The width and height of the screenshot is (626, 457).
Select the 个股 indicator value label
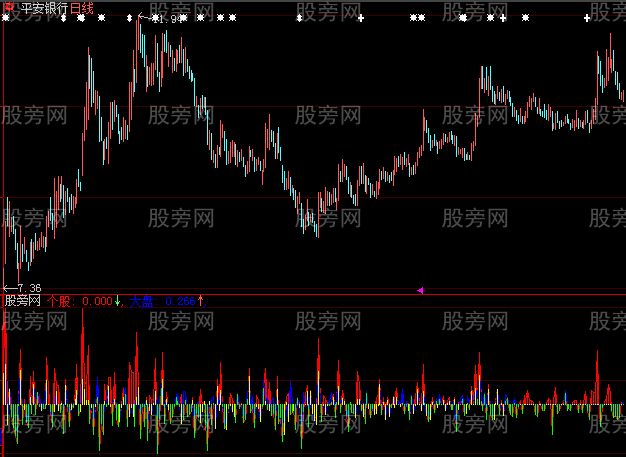point(80,300)
